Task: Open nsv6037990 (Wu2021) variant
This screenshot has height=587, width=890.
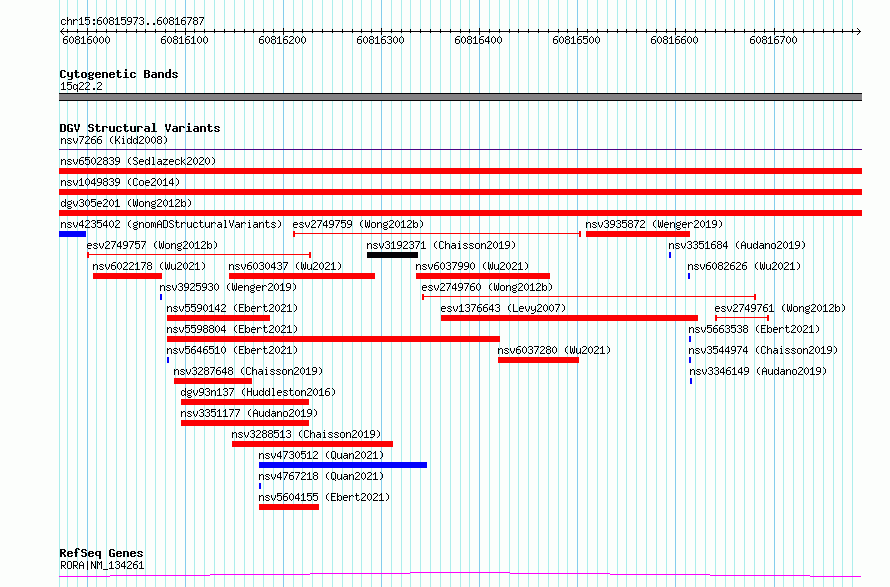Action: coord(472,266)
